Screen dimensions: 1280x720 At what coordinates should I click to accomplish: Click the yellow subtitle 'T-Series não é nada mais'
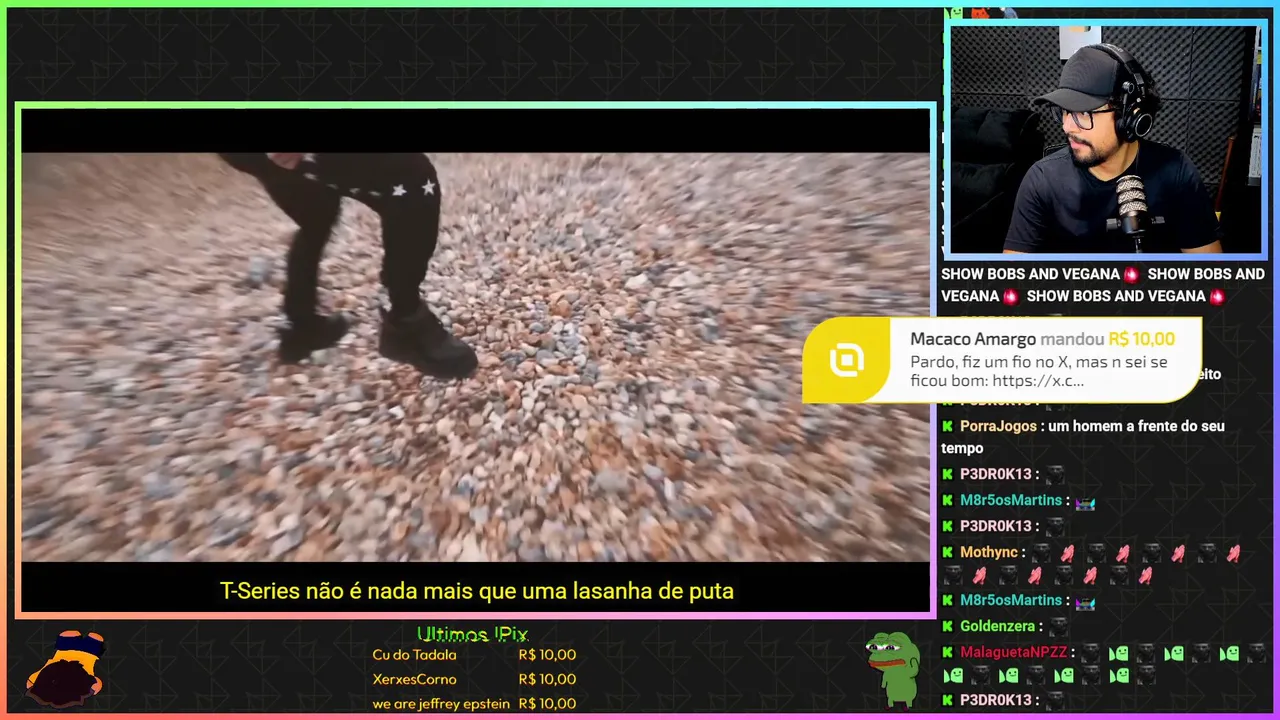coord(477,591)
